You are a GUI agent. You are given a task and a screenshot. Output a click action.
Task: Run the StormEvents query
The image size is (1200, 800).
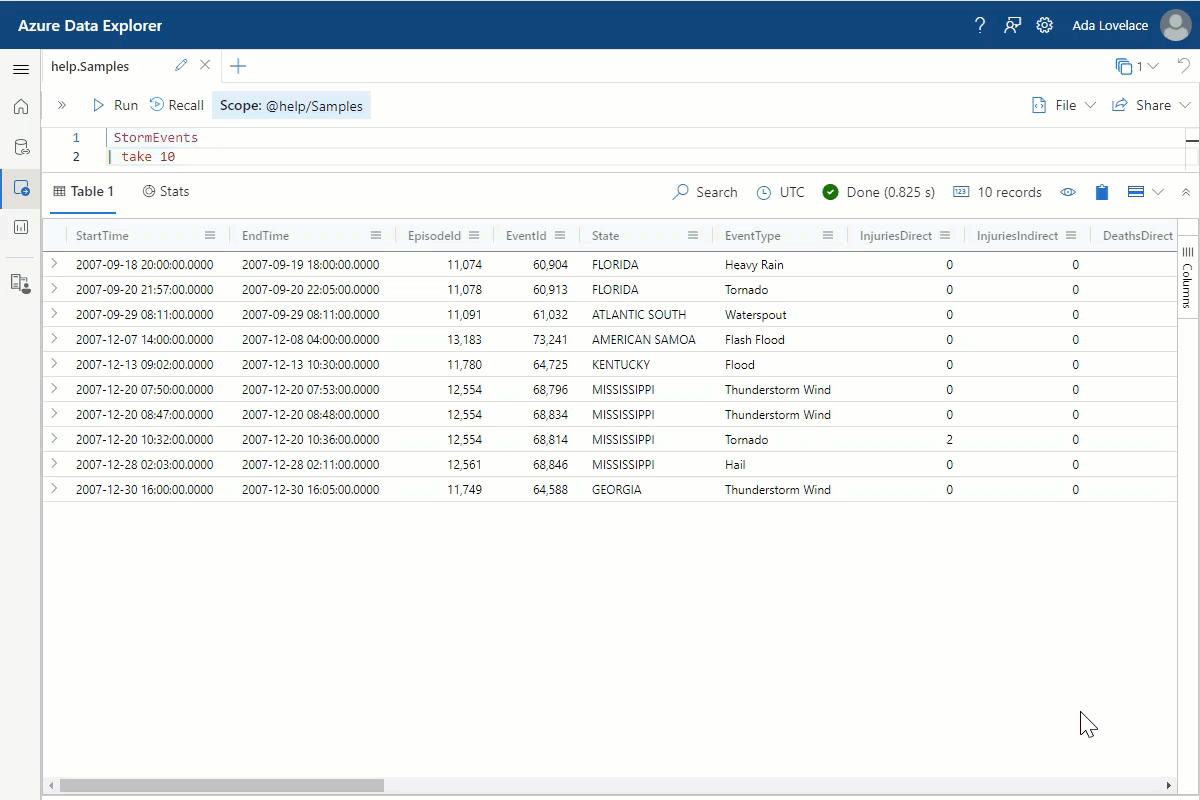(115, 105)
